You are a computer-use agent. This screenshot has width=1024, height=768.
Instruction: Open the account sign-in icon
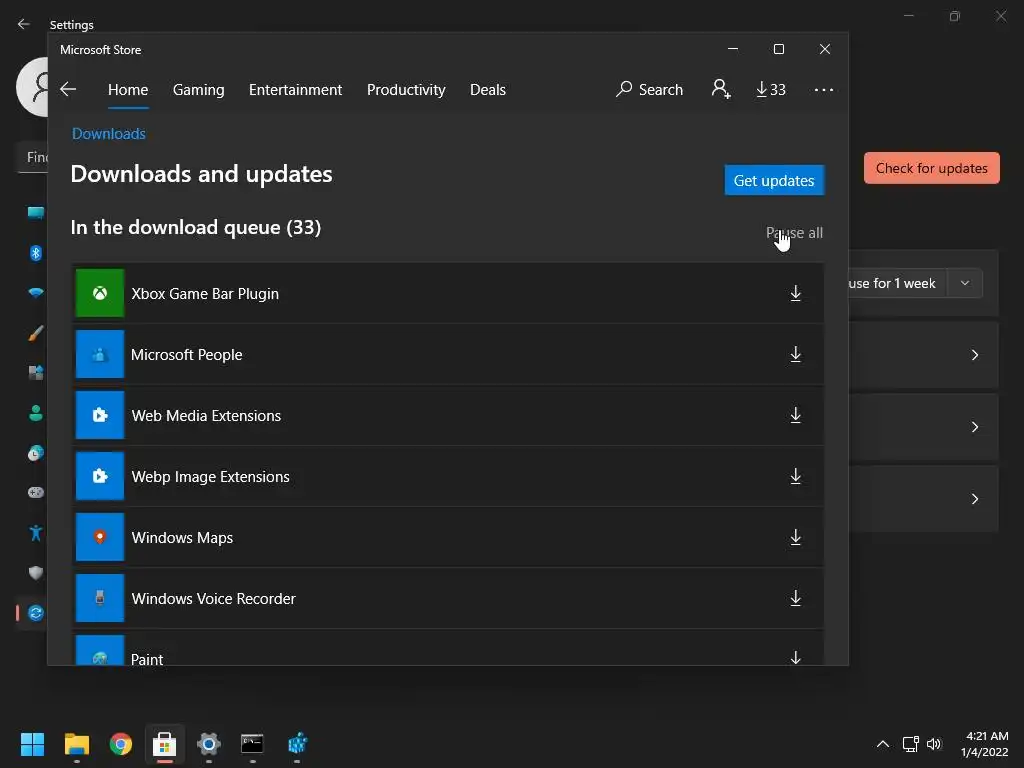(x=721, y=89)
